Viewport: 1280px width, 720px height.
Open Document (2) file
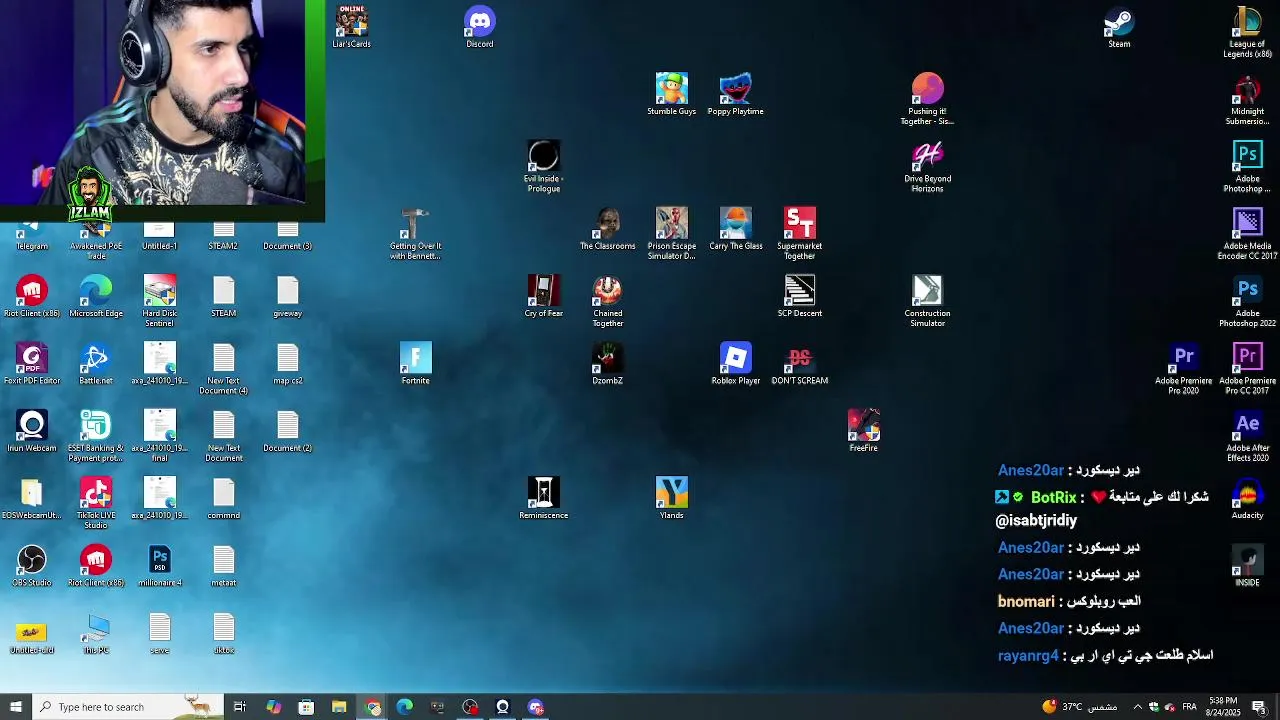coord(287,430)
